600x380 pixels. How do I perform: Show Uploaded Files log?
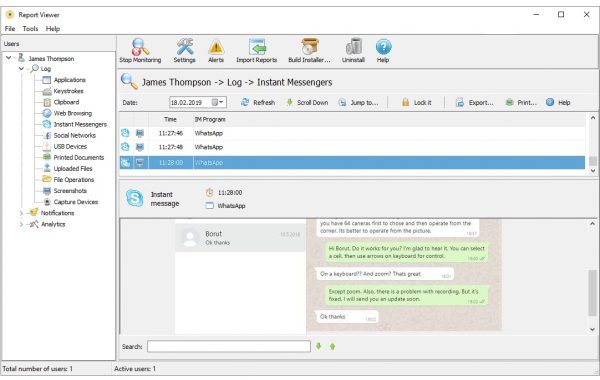pos(73,169)
